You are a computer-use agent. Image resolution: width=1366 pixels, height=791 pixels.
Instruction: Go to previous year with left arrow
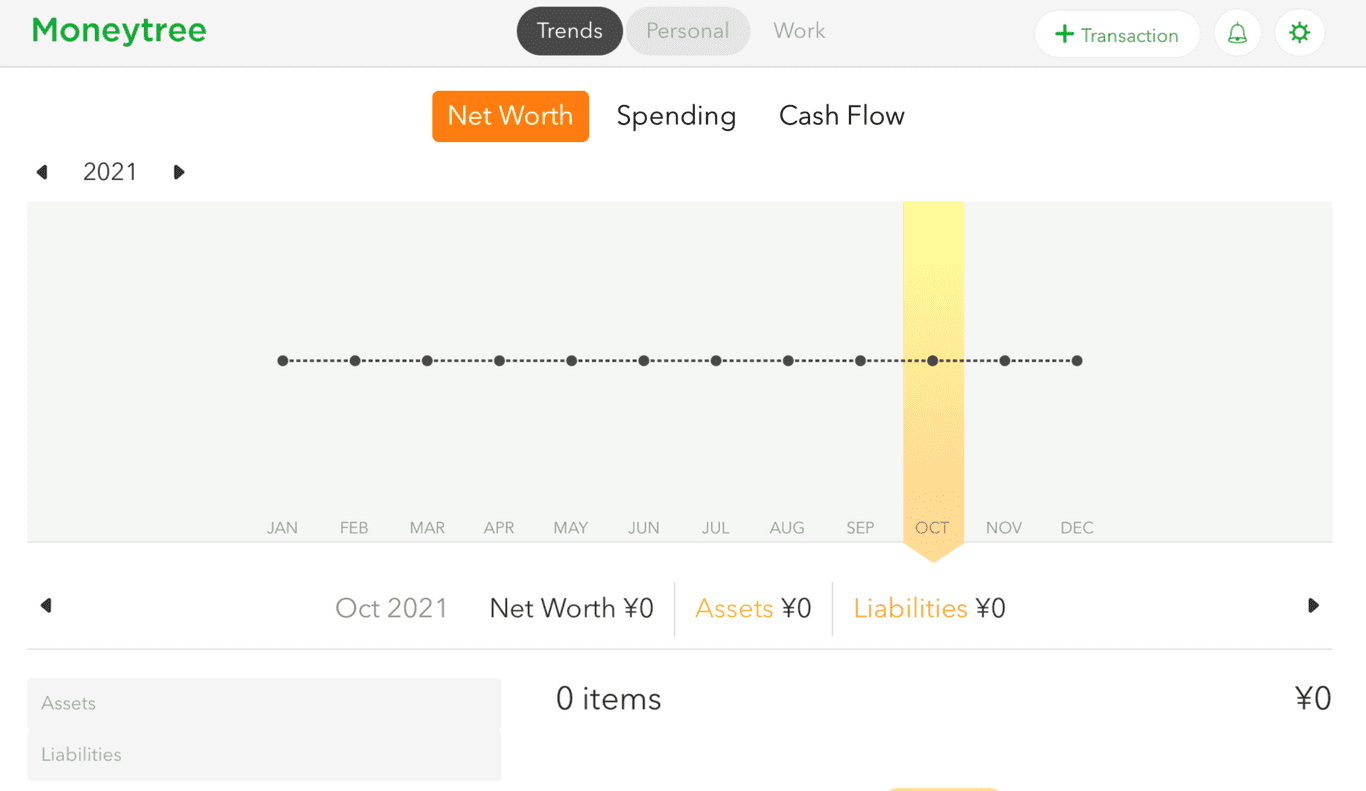point(42,171)
